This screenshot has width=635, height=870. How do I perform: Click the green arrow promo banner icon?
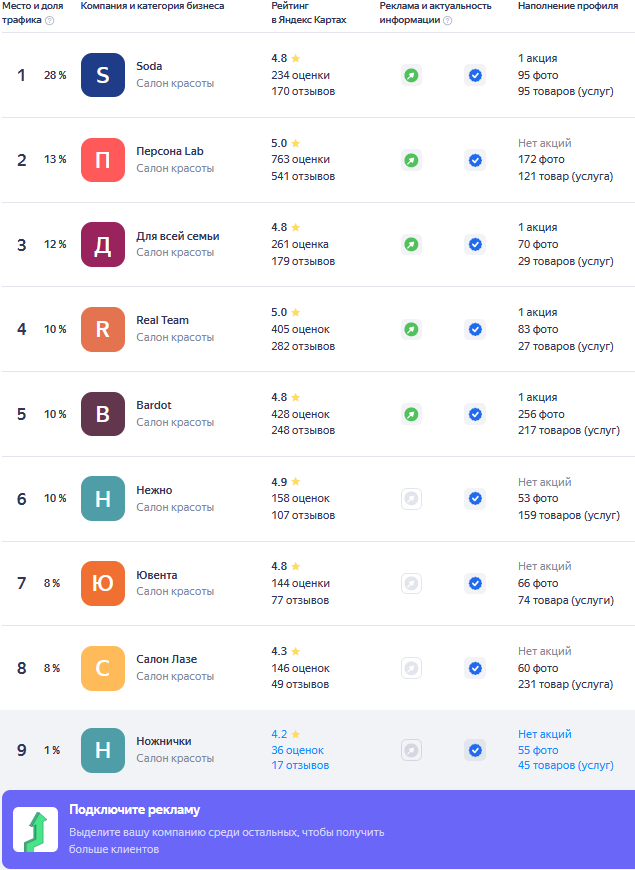click(x=35, y=831)
